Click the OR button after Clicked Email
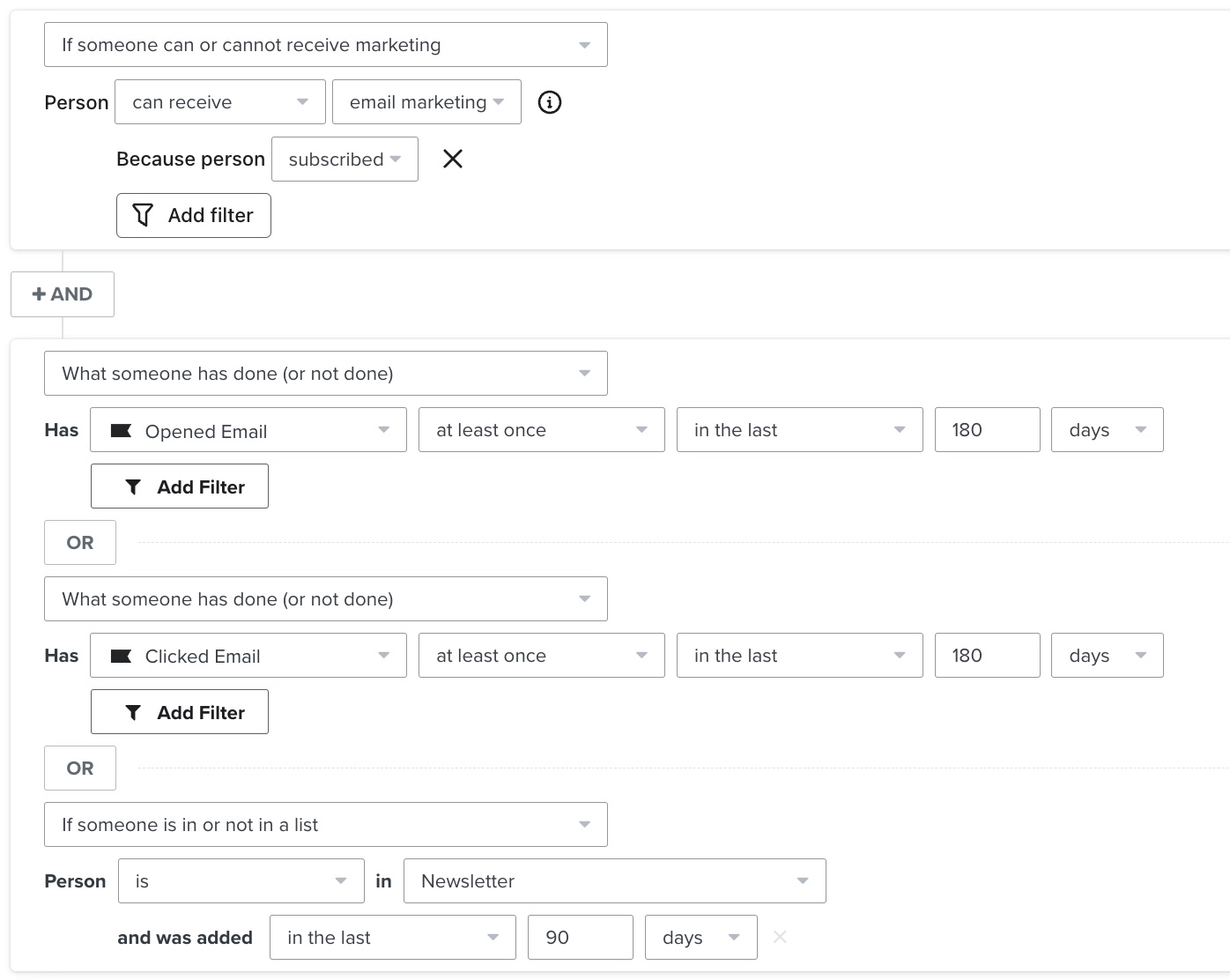The image size is (1230, 980). click(80, 768)
